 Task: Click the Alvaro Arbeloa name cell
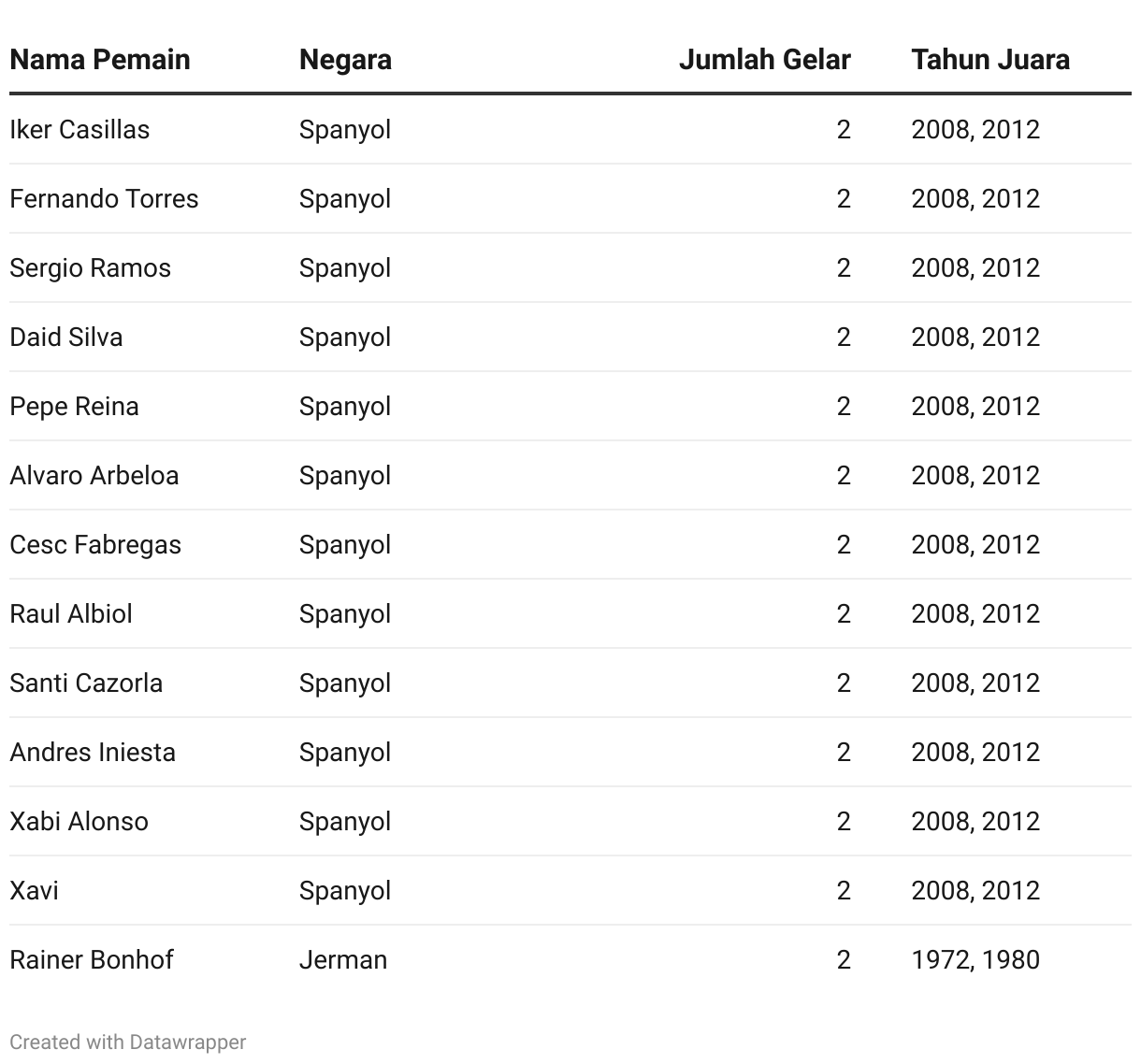94,475
